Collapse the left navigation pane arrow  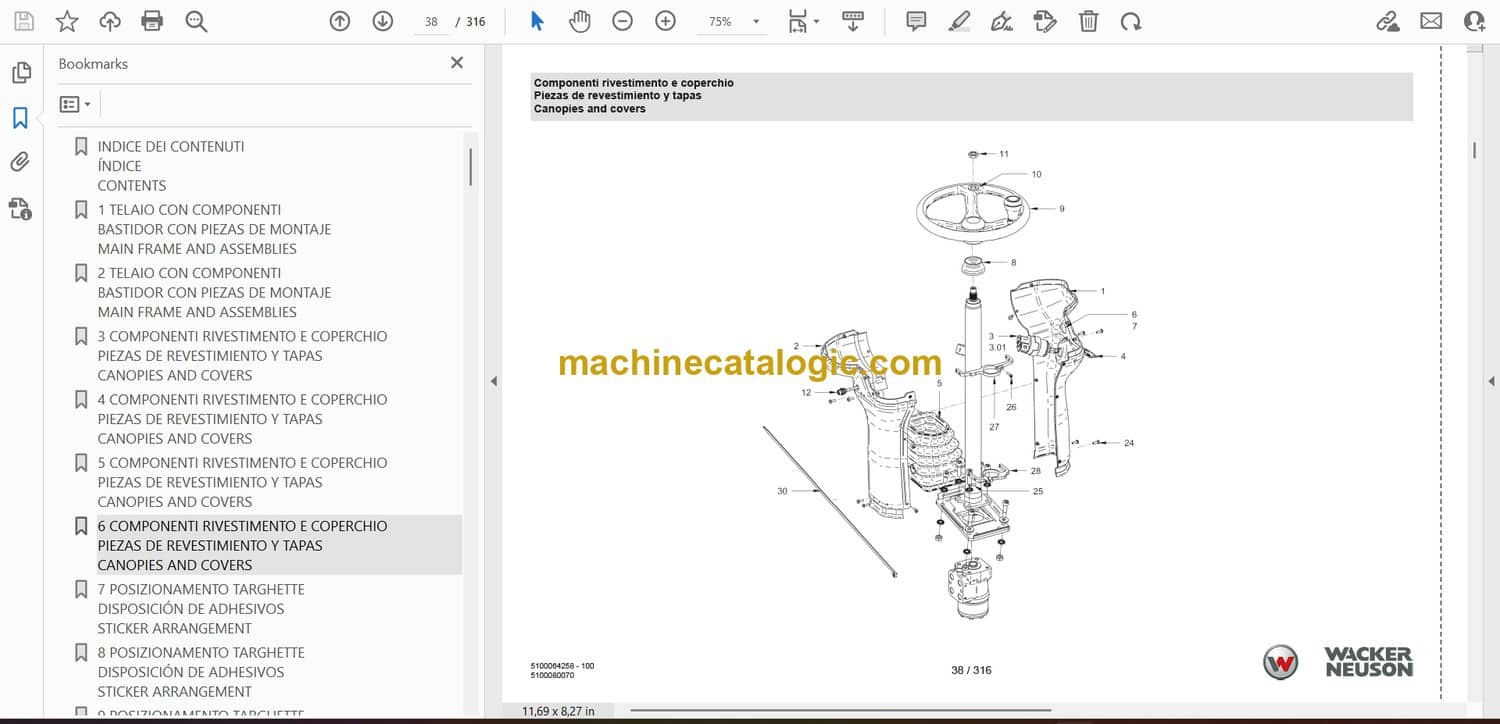(491, 381)
